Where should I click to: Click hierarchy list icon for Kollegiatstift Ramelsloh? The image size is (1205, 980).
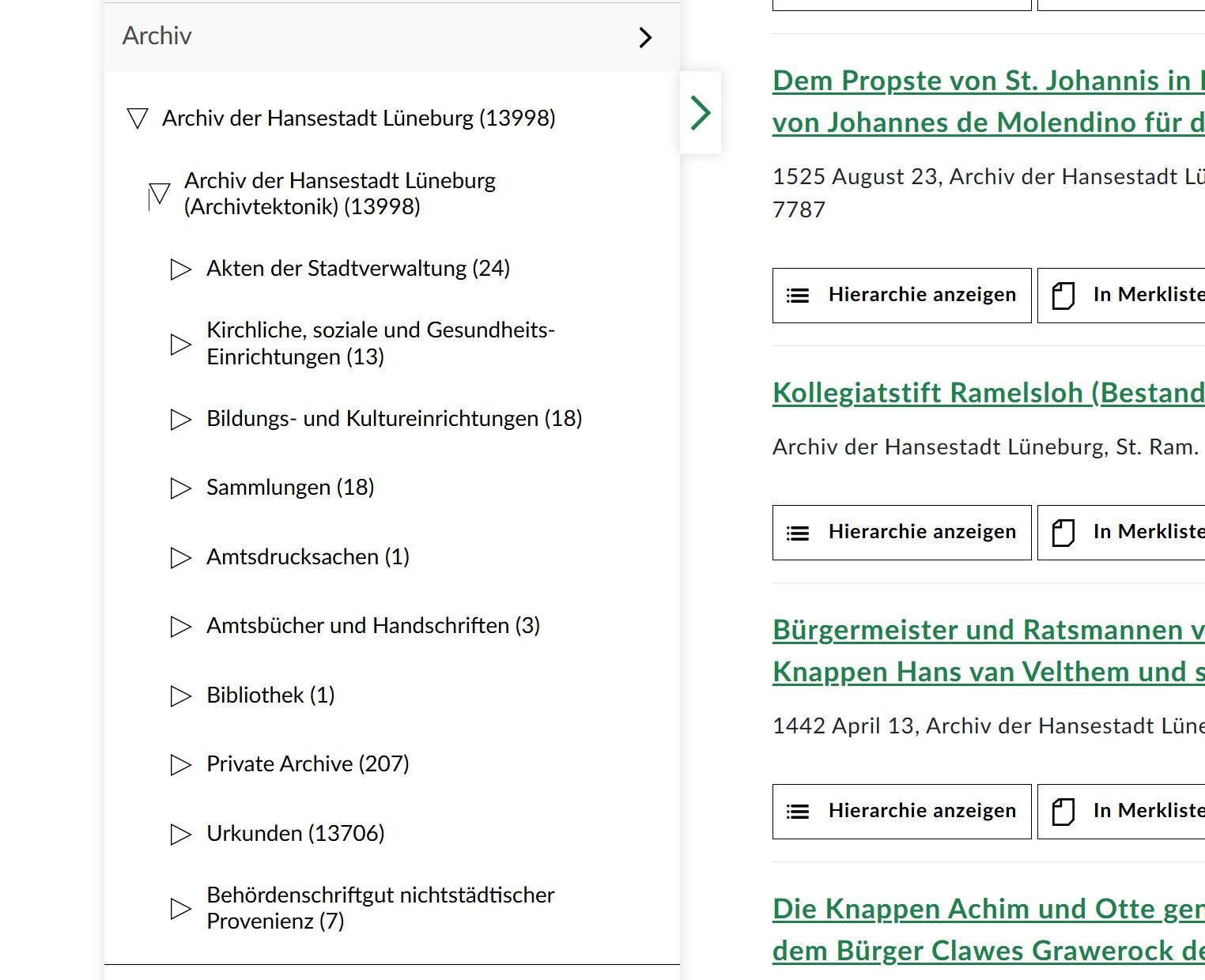798,533
